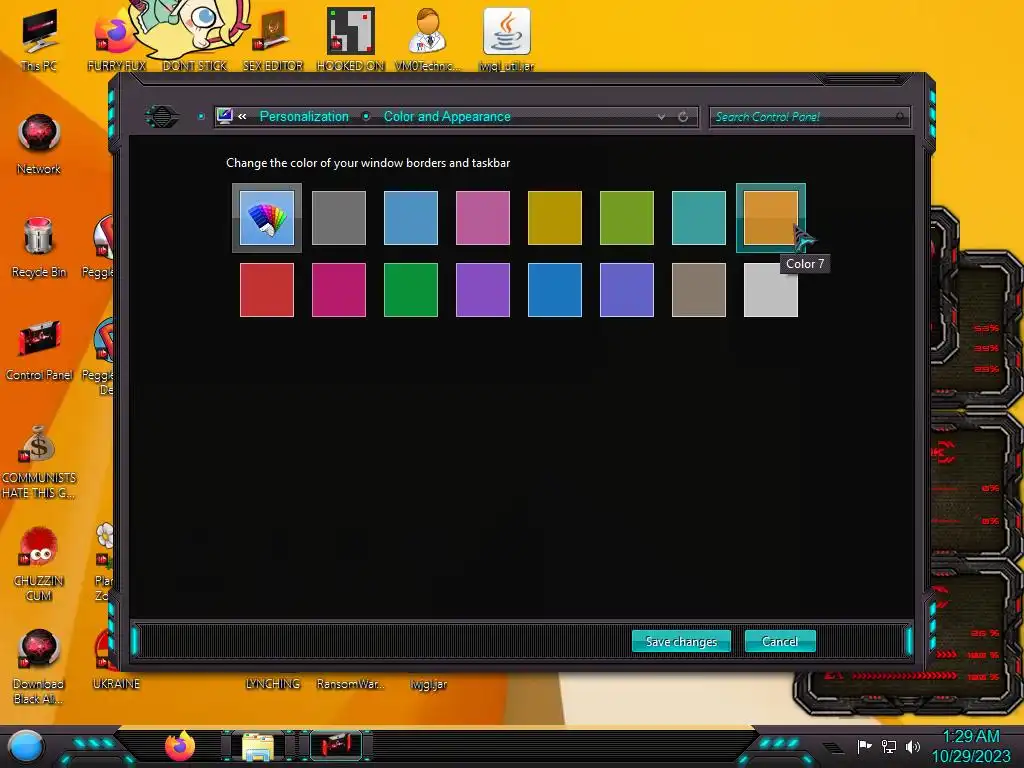
Task: Open the Start orb
Action: point(26,746)
